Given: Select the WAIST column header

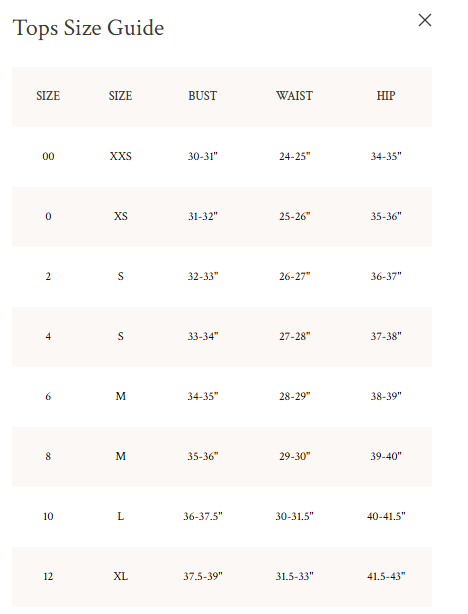Looking at the screenshot, I should pos(294,96).
